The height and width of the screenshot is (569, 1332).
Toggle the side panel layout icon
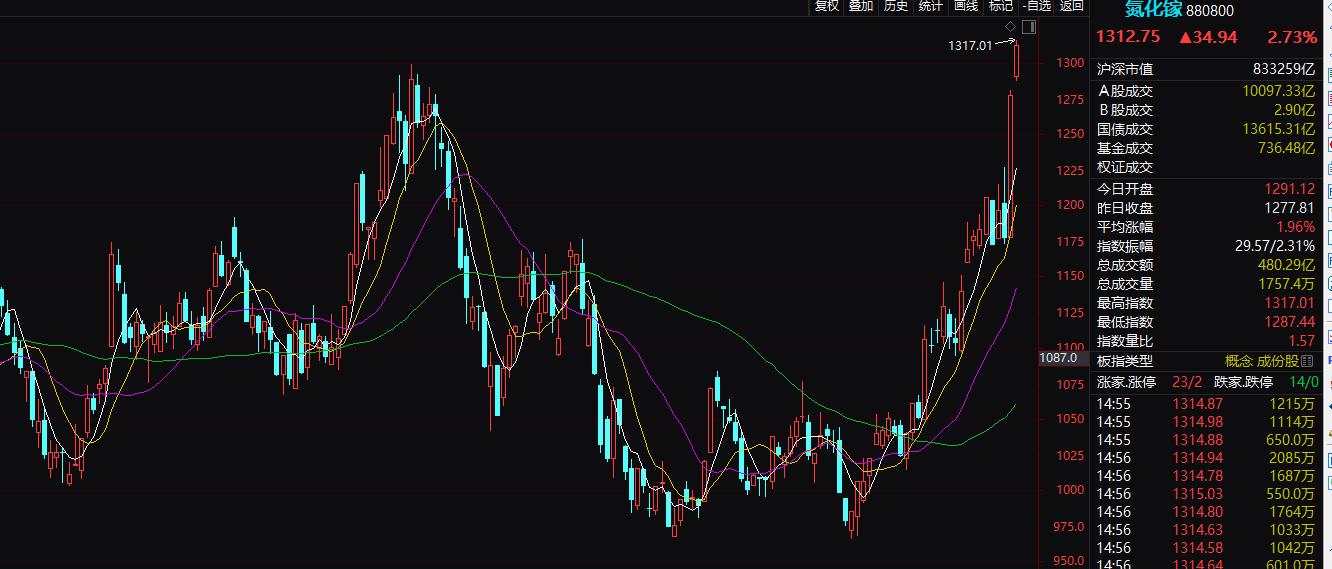pos(1029,27)
